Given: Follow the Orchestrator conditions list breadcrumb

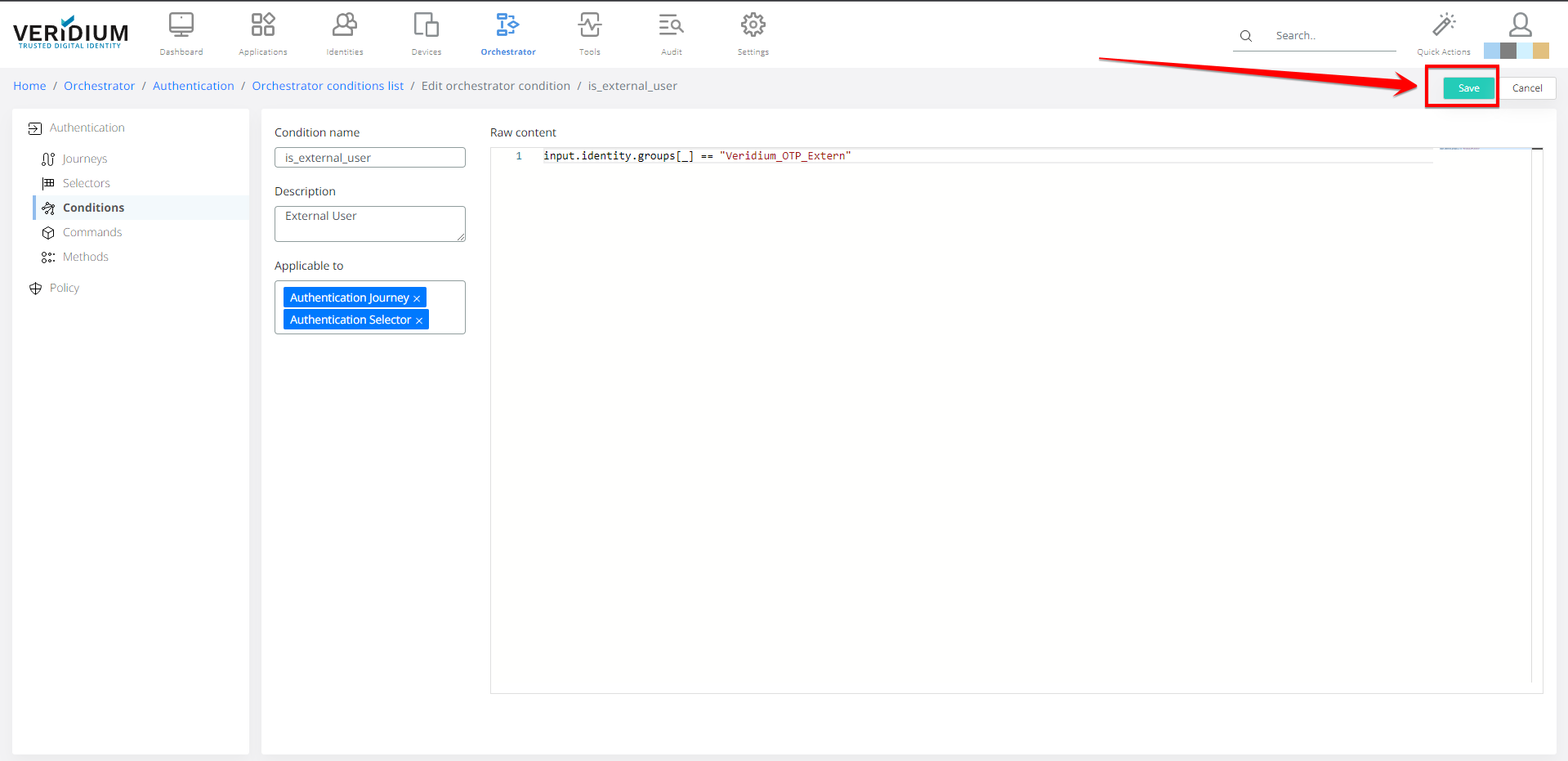Looking at the screenshot, I should [327, 86].
